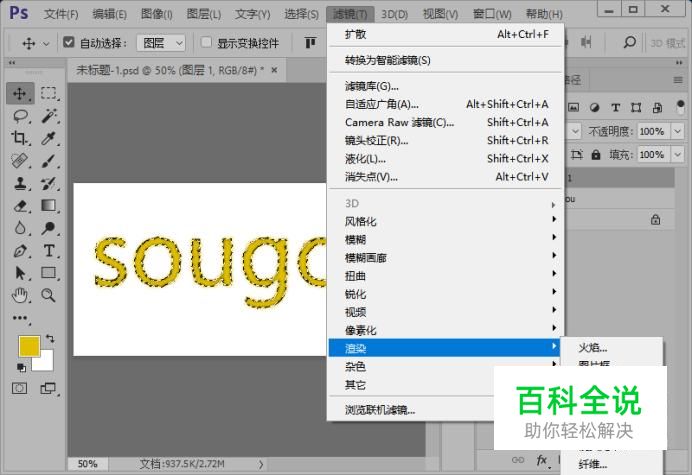
Task: Select the Rectangle shape tool
Action: [49, 273]
